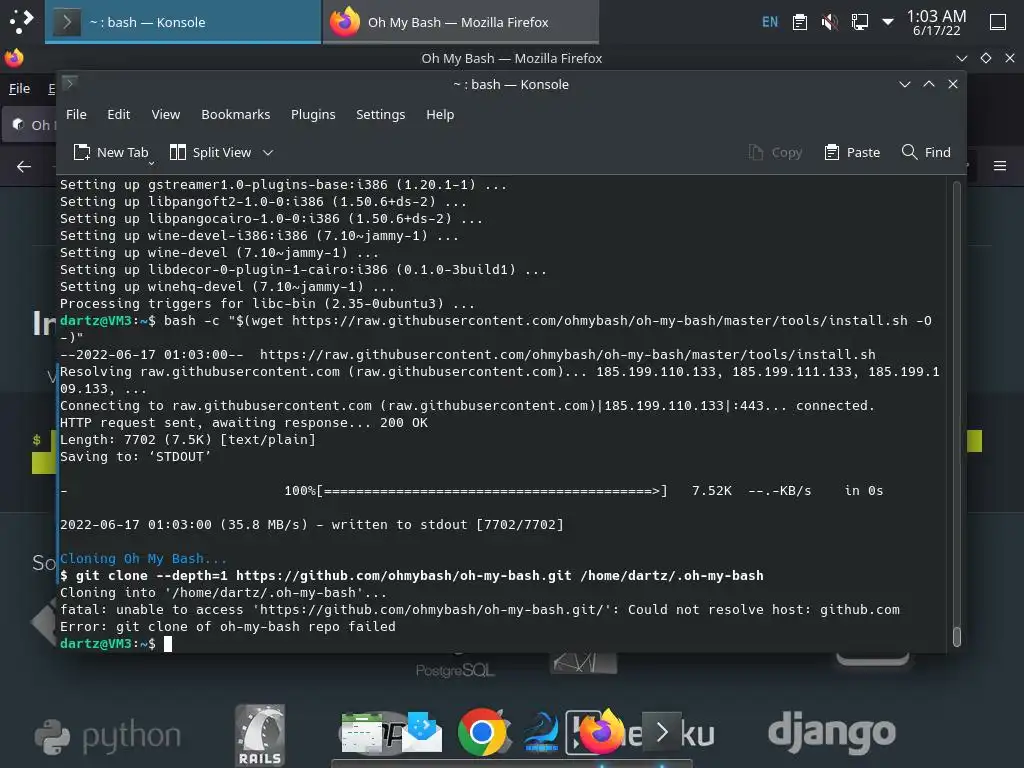This screenshot has height=768, width=1024.
Task: Open Konsole File menu
Action: tap(76, 114)
